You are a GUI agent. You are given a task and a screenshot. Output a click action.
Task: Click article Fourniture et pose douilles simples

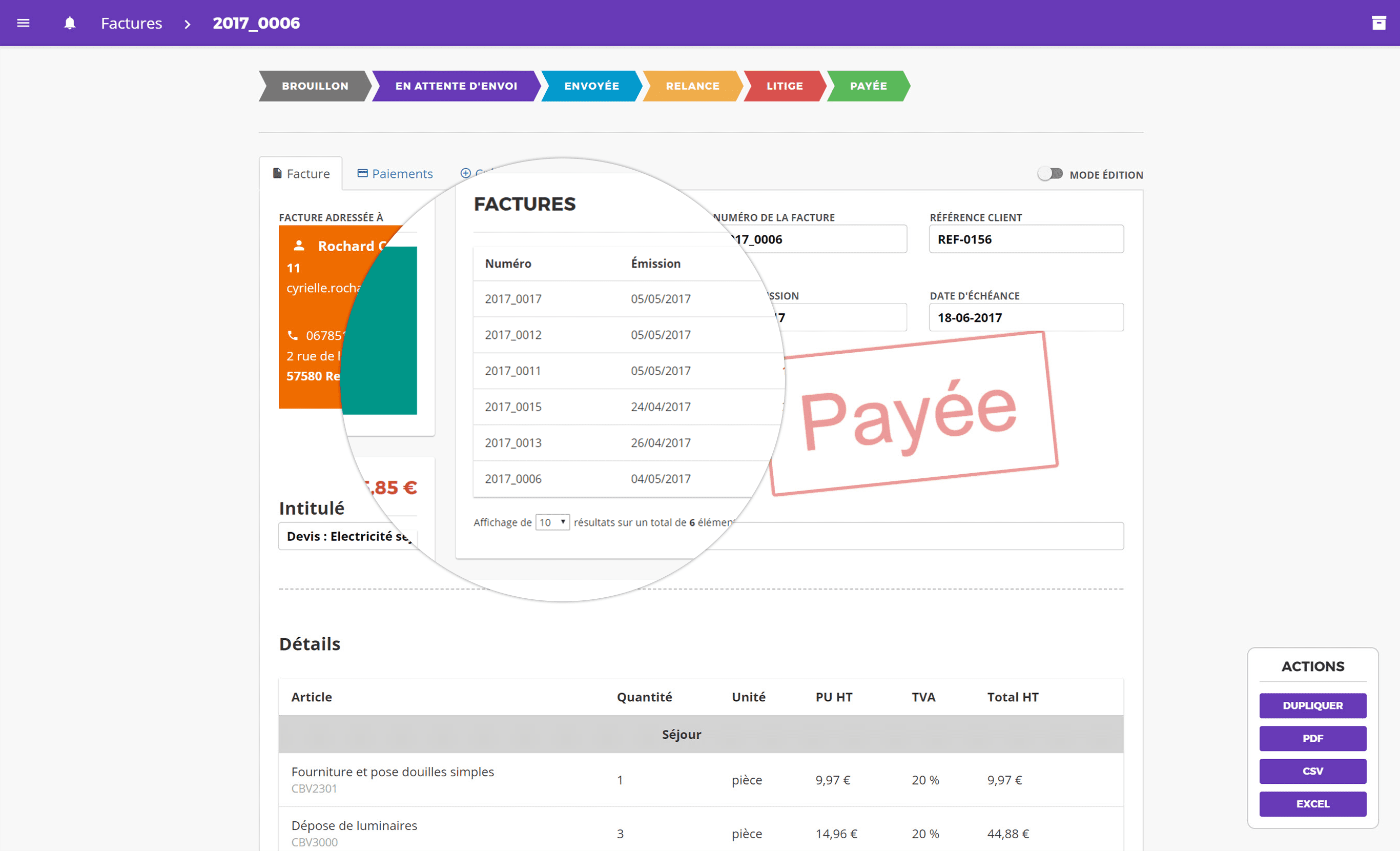pos(393,772)
